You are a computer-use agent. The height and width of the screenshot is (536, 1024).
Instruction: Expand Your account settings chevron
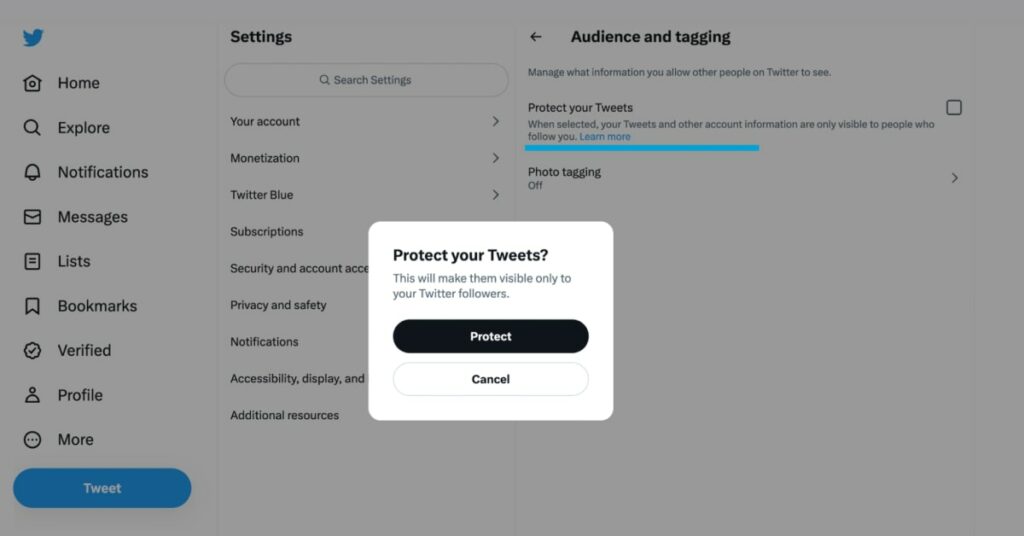click(x=495, y=121)
